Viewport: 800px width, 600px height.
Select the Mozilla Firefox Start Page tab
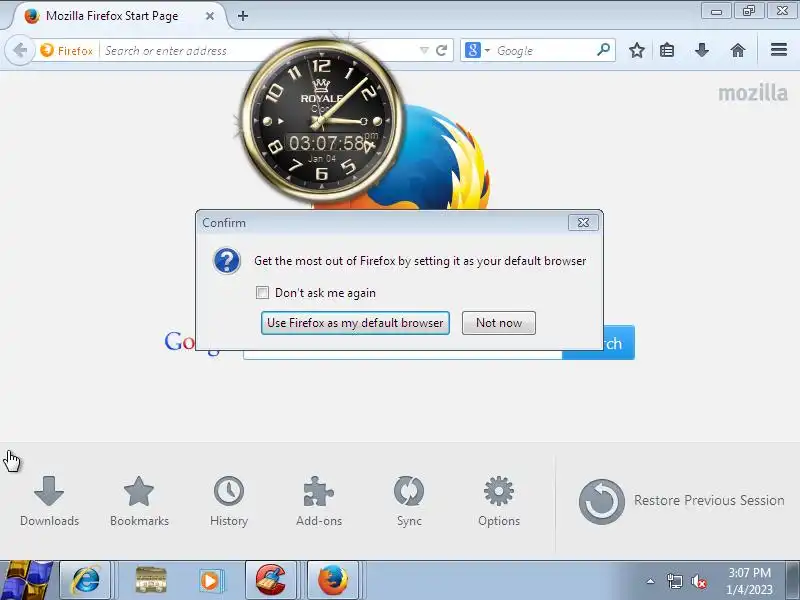[x=112, y=16]
